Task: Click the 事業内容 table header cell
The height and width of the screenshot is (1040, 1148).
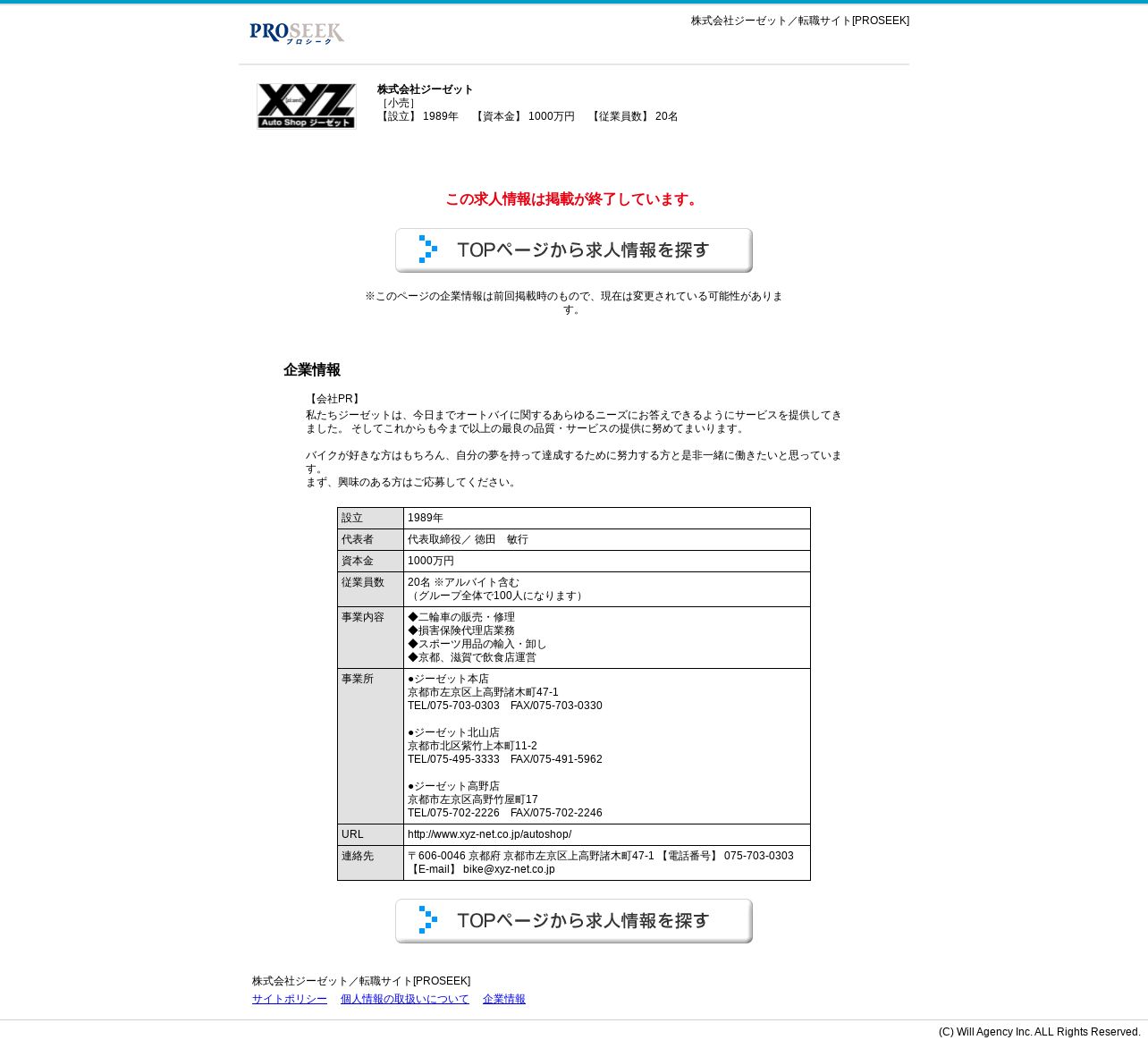Action: pos(370,638)
